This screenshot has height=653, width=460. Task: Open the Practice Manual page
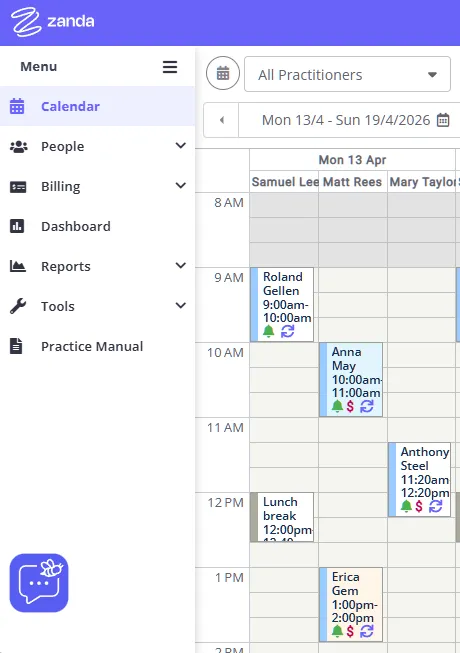click(x=97, y=346)
